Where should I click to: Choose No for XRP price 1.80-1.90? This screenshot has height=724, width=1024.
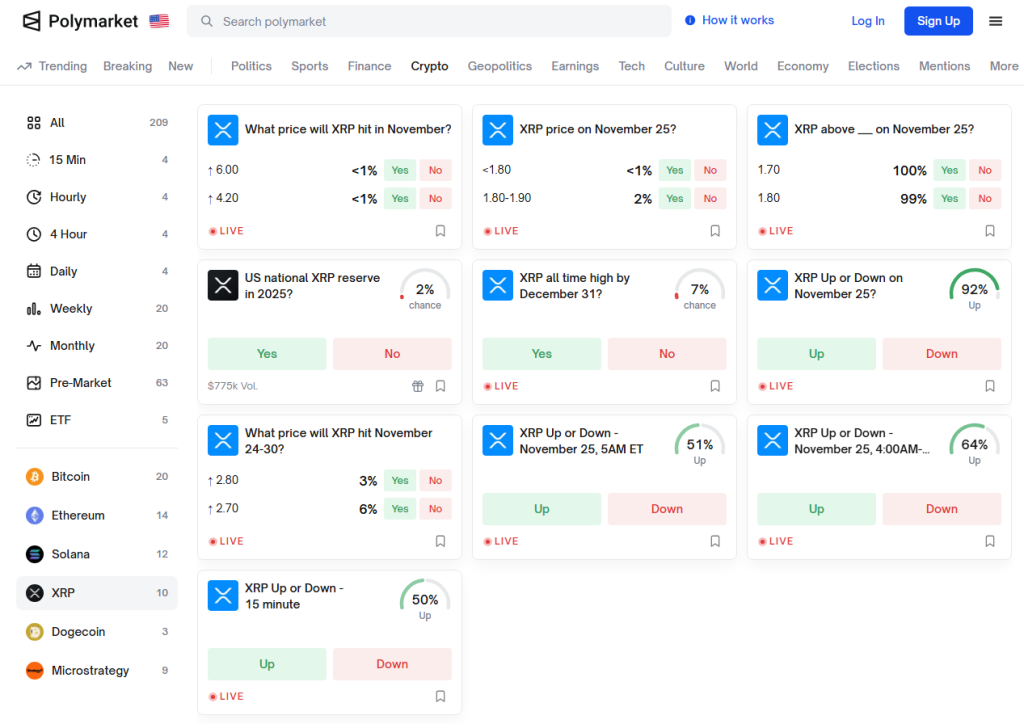pos(710,199)
